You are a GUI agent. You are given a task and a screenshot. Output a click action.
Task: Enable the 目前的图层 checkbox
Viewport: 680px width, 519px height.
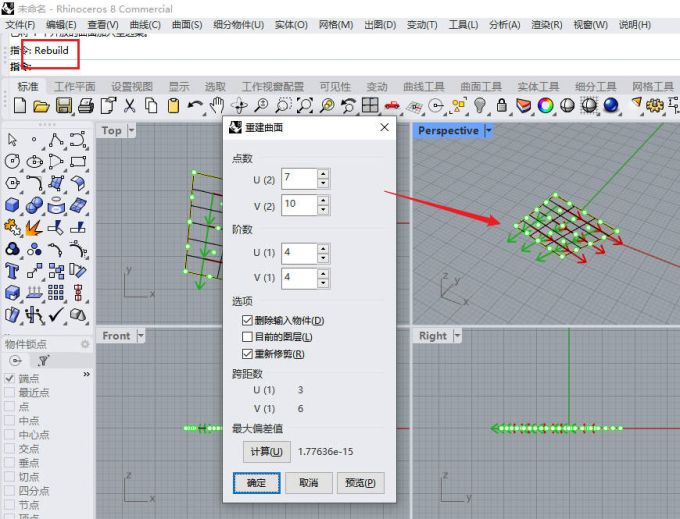pyautogui.click(x=247, y=337)
